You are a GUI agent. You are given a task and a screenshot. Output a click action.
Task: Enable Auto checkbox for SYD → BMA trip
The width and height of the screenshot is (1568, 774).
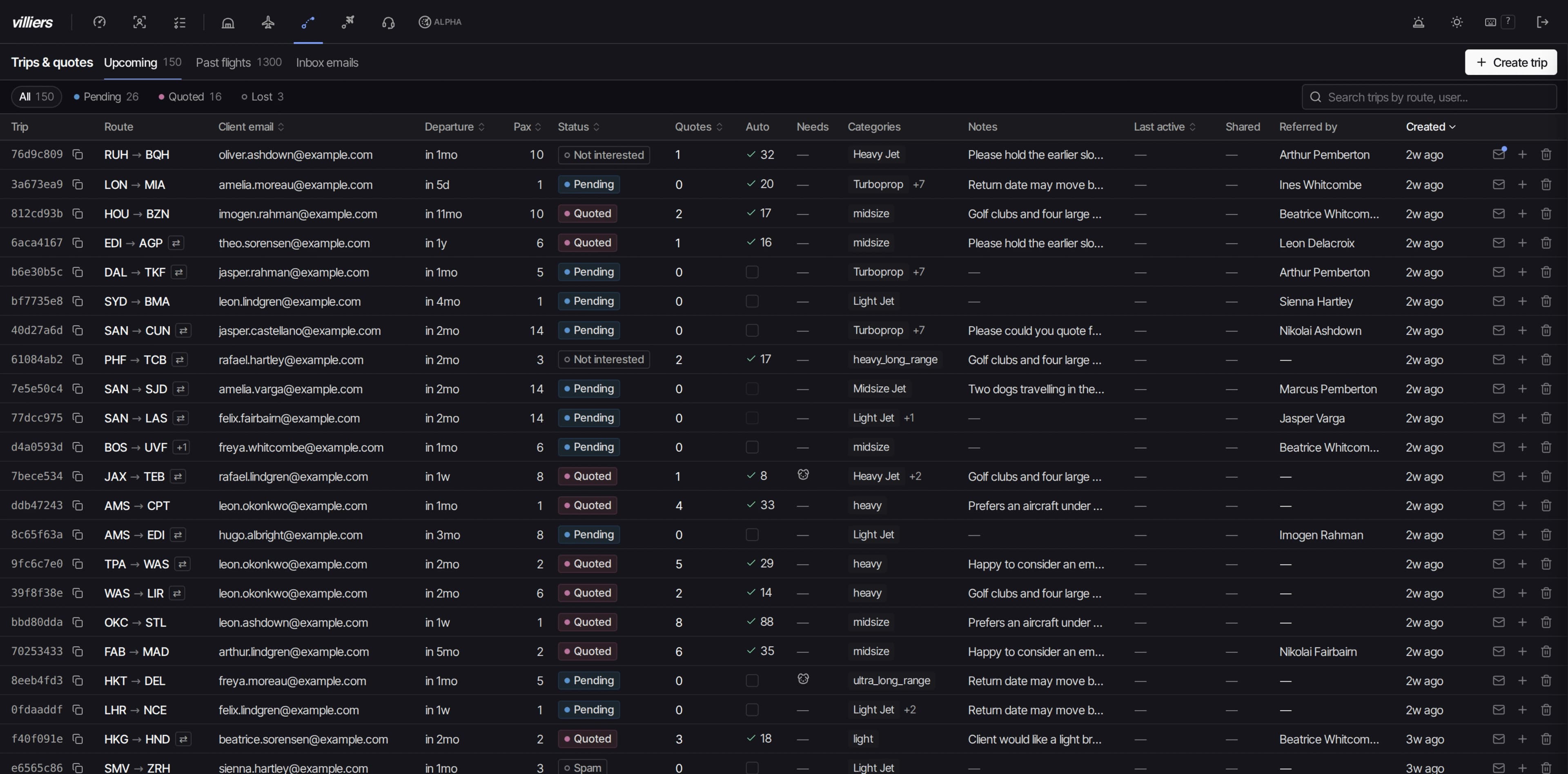(752, 301)
